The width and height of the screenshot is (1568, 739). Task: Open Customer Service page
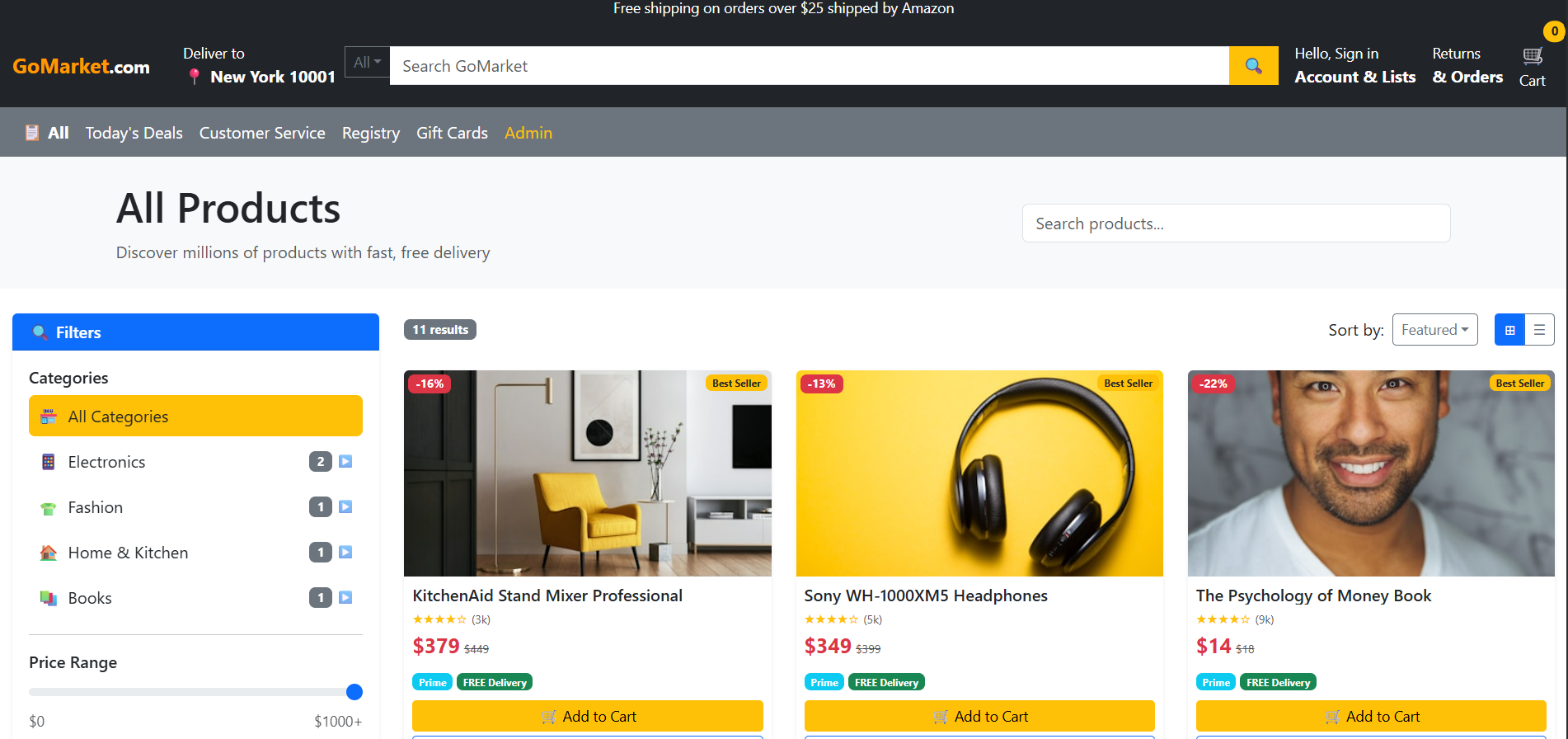pyautogui.click(x=262, y=133)
